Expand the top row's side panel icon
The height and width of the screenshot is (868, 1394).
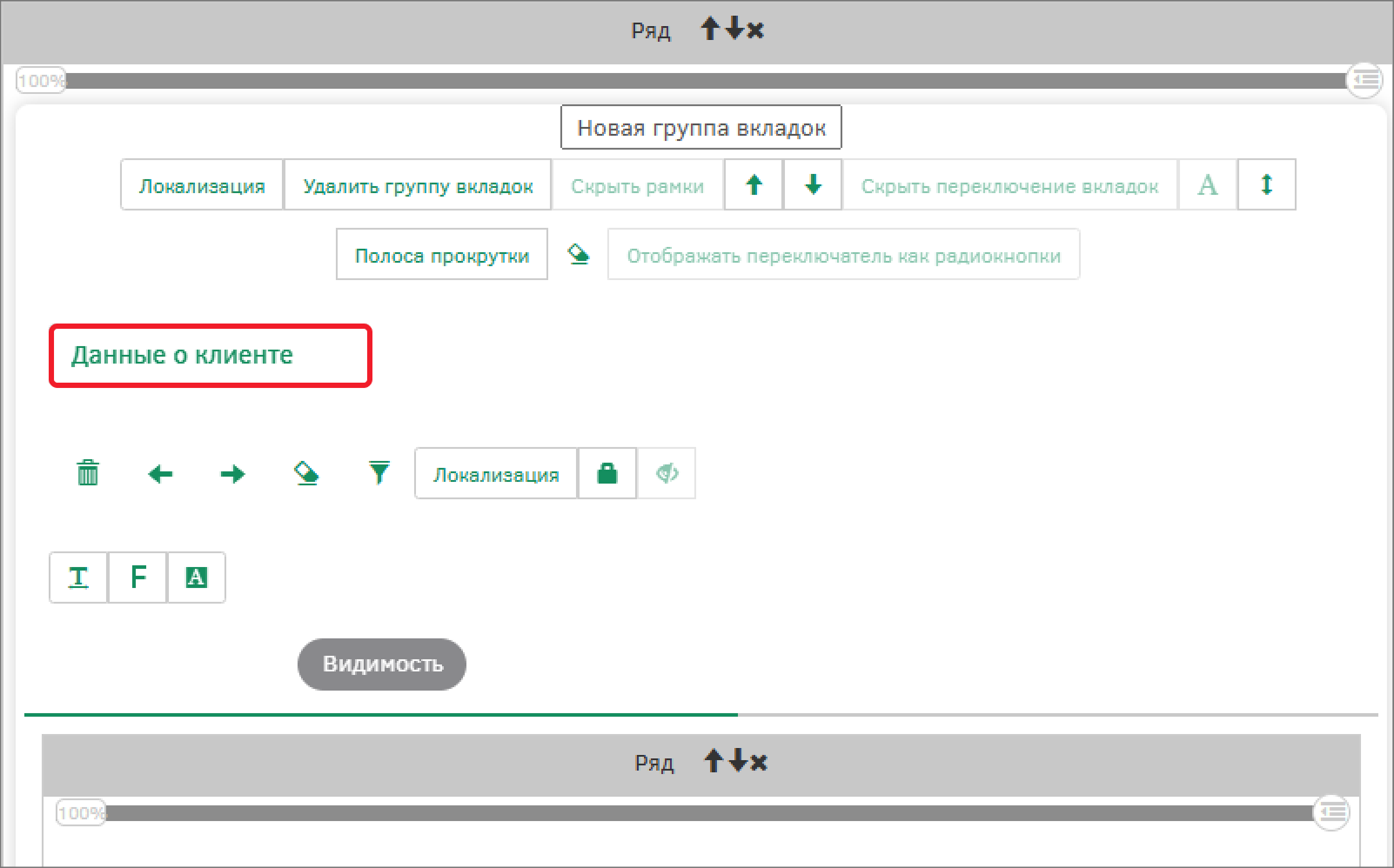pyautogui.click(x=1364, y=80)
